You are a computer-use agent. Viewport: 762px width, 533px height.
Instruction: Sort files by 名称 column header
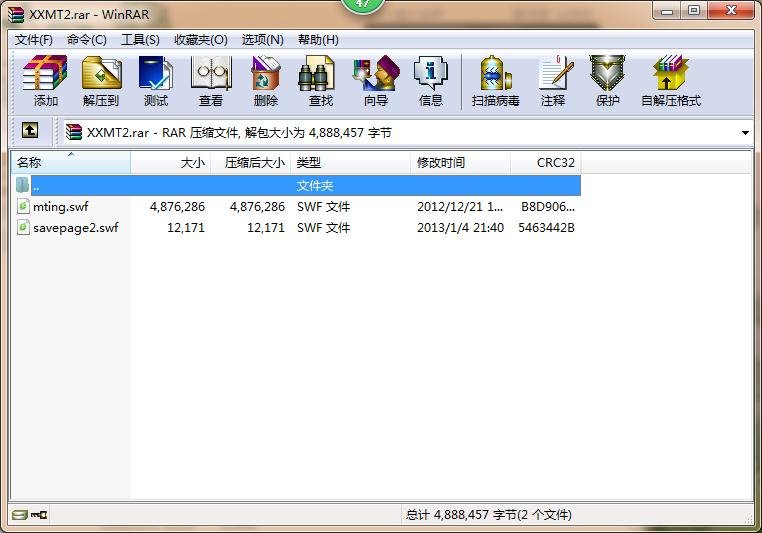[70, 162]
